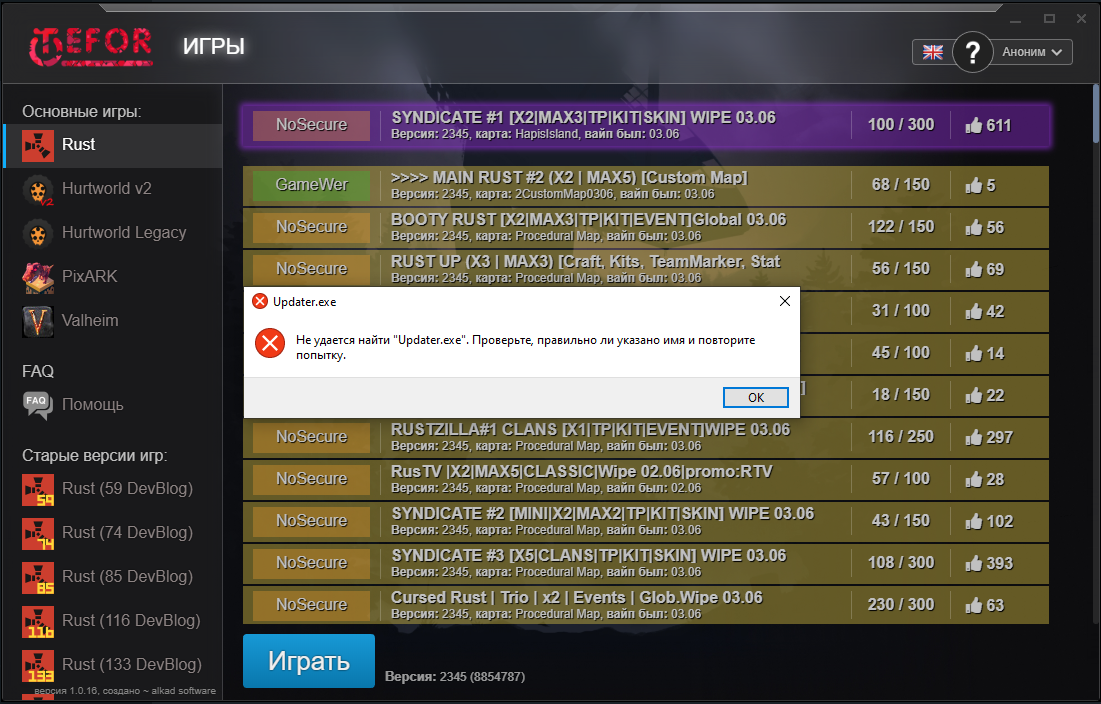Select the Hurtworld v2 icon
The height and width of the screenshot is (704, 1101).
38,189
